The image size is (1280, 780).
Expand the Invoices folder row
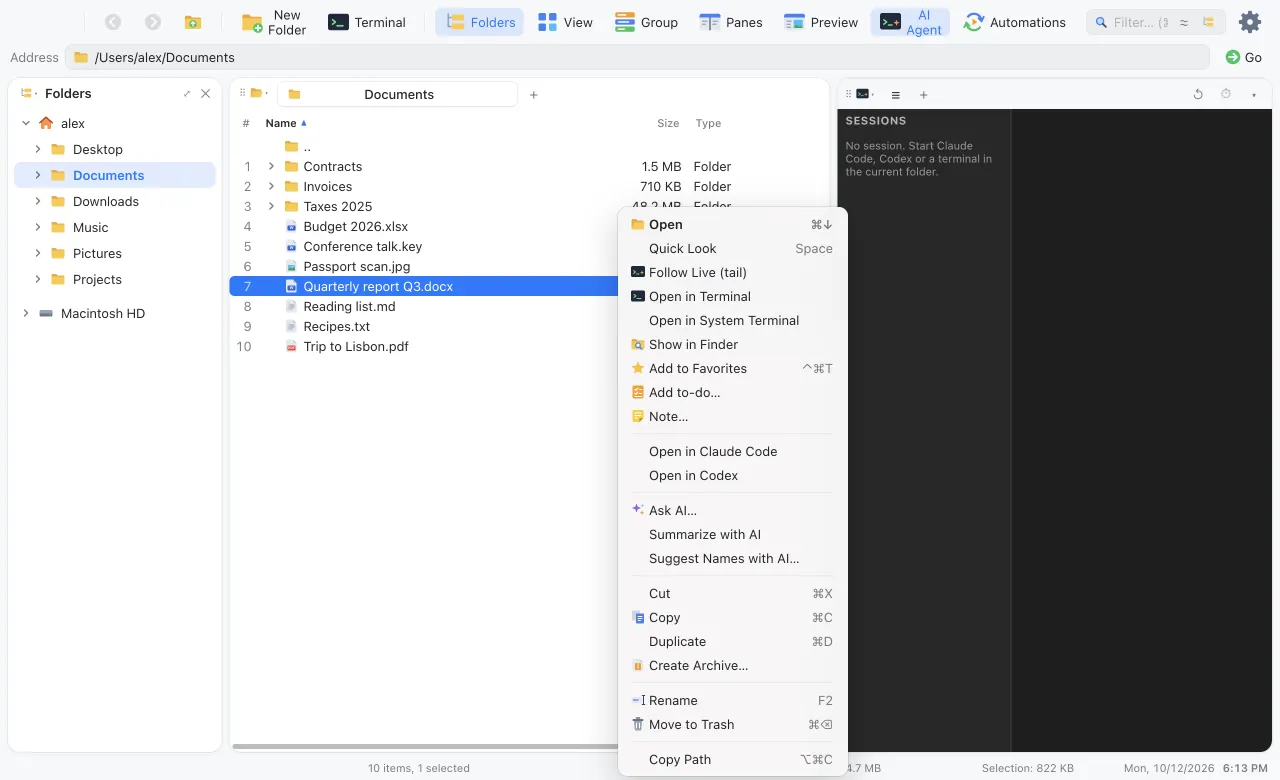click(x=271, y=186)
